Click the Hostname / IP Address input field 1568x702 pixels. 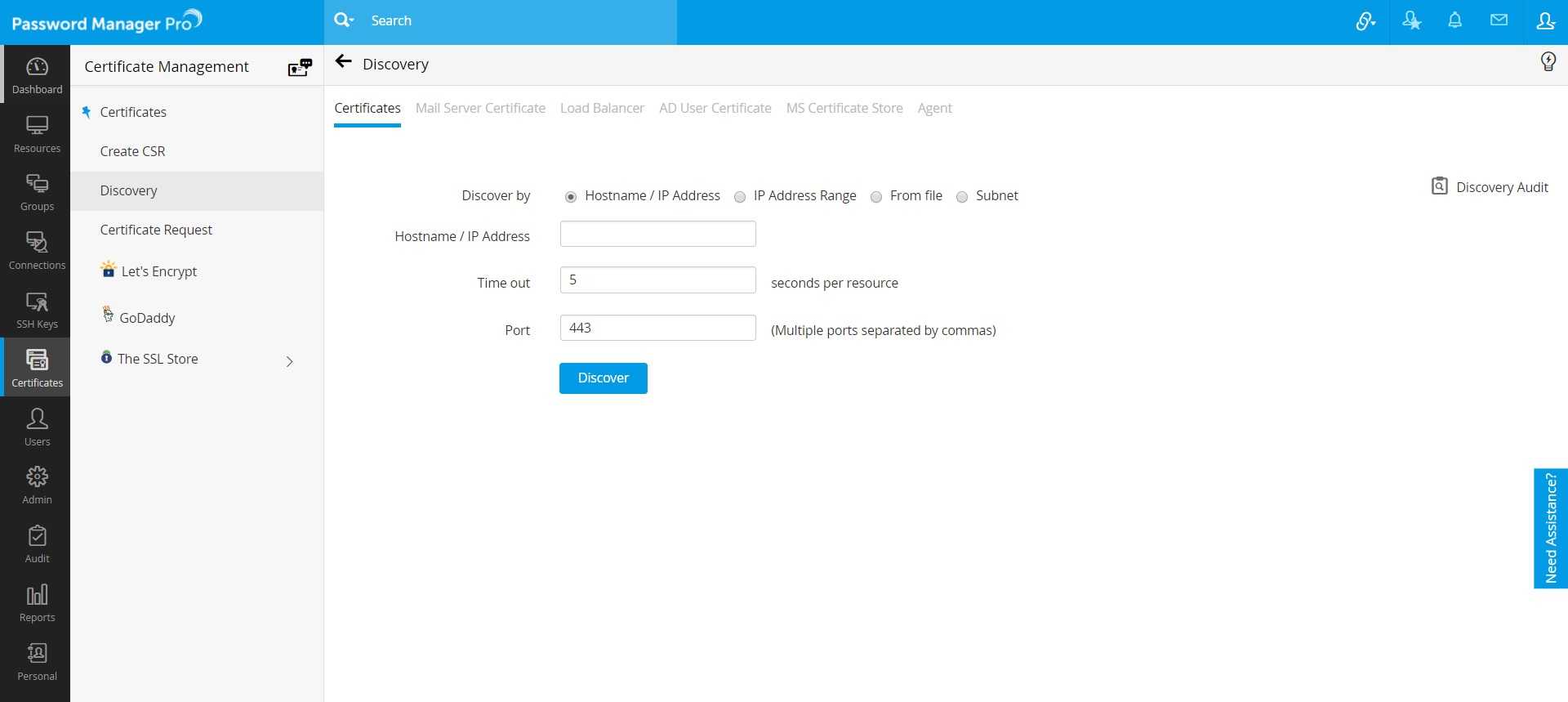pyautogui.click(x=658, y=234)
